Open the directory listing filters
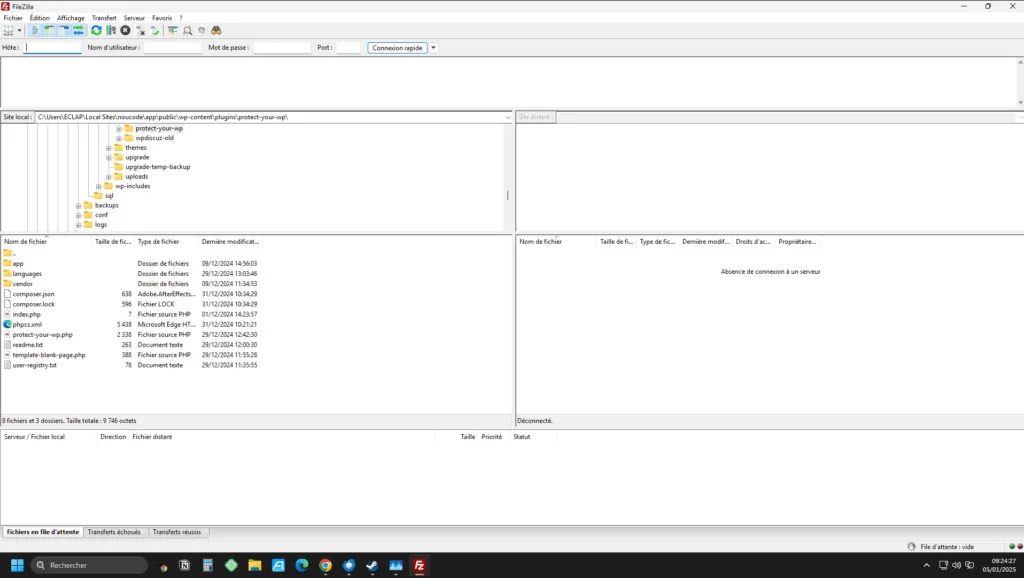The width and height of the screenshot is (1024, 578). [172, 30]
